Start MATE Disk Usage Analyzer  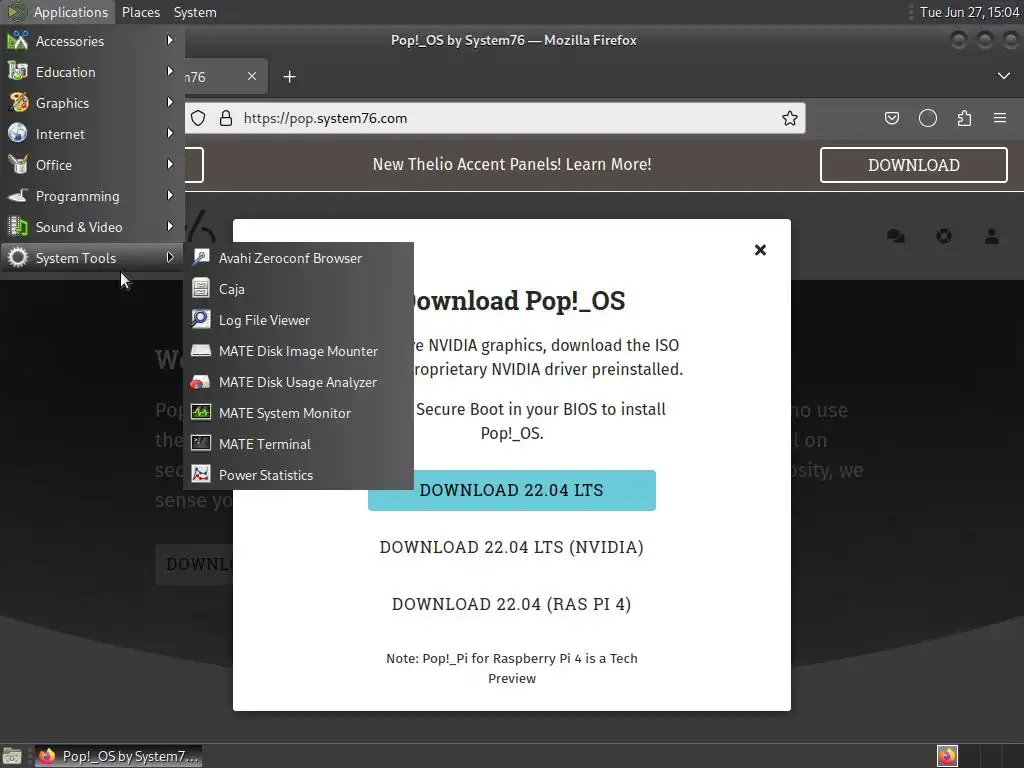pos(298,382)
